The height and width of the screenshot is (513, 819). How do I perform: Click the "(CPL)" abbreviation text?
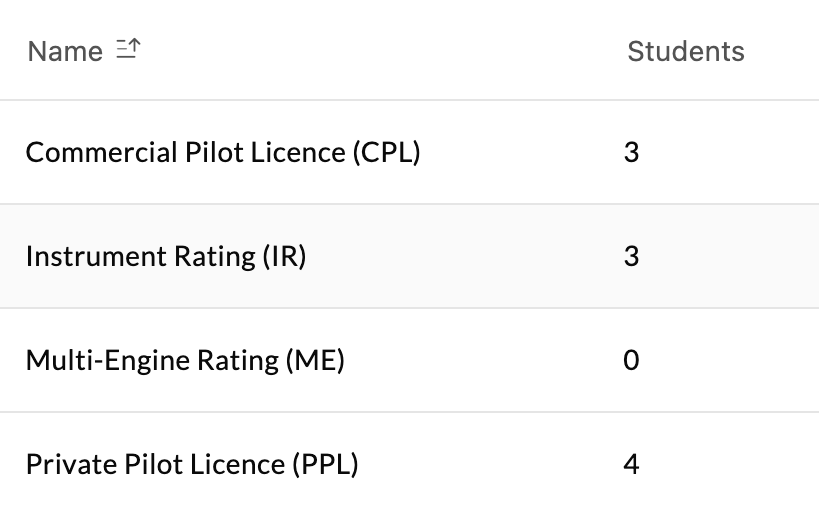(386, 153)
